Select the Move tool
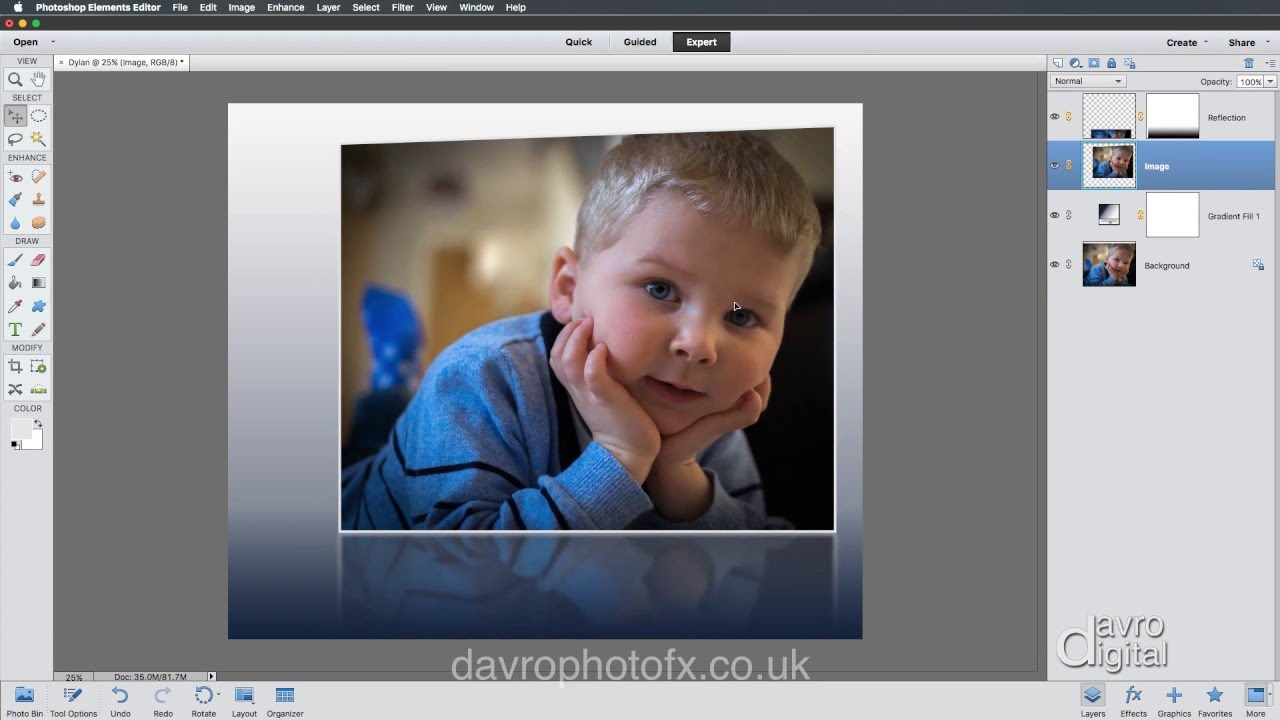 point(15,116)
